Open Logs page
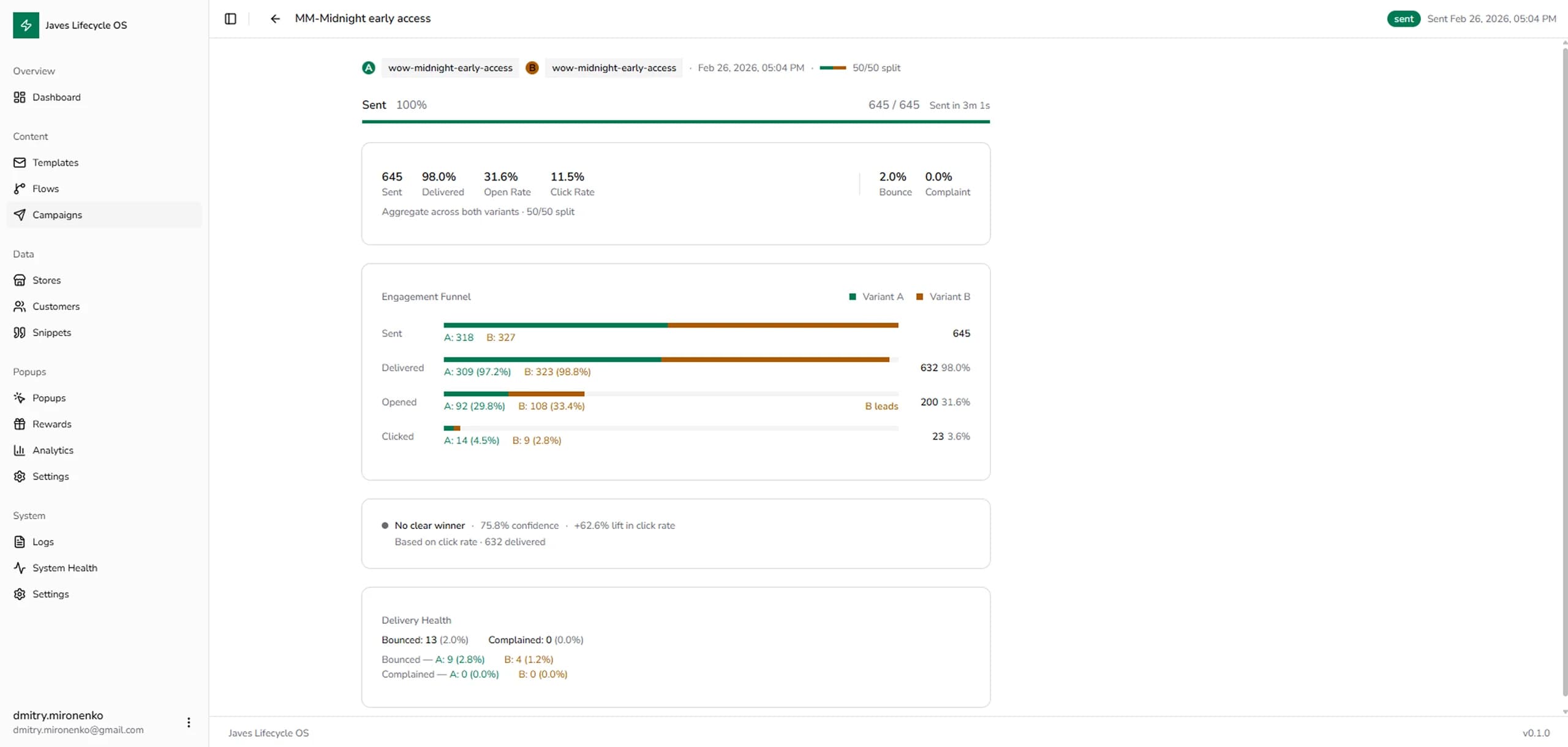1568x747 pixels. point(43,542)
